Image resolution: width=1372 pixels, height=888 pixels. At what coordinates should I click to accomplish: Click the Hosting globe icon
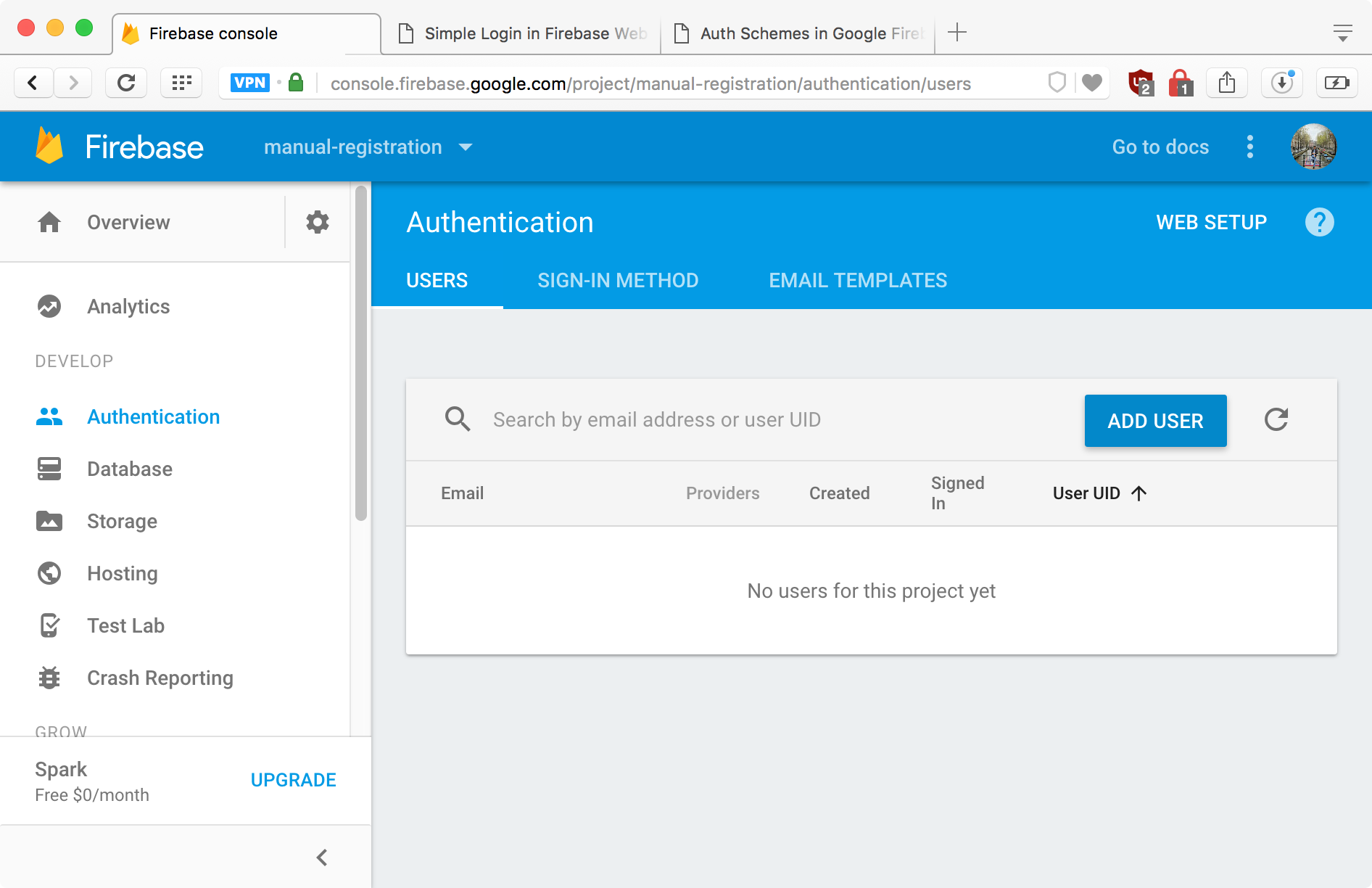point(49,573)
